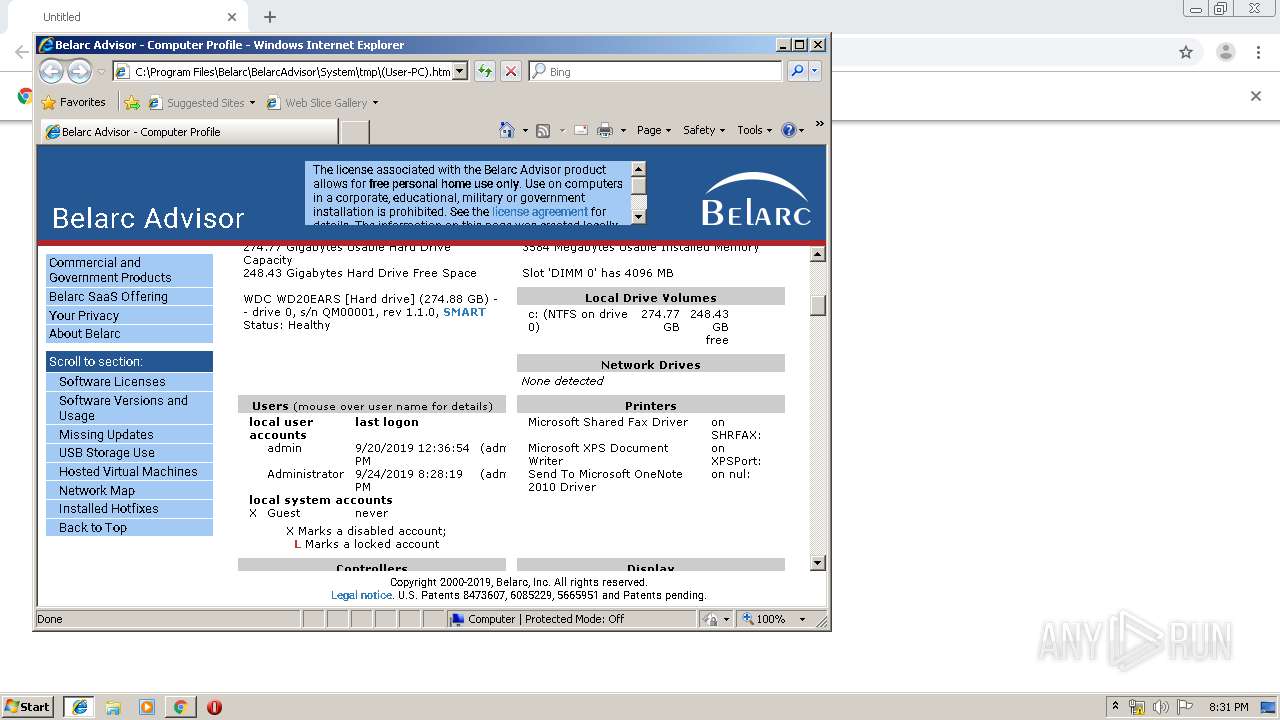Open Windows Explorer folder on taskbar

[x=113, y=707]
